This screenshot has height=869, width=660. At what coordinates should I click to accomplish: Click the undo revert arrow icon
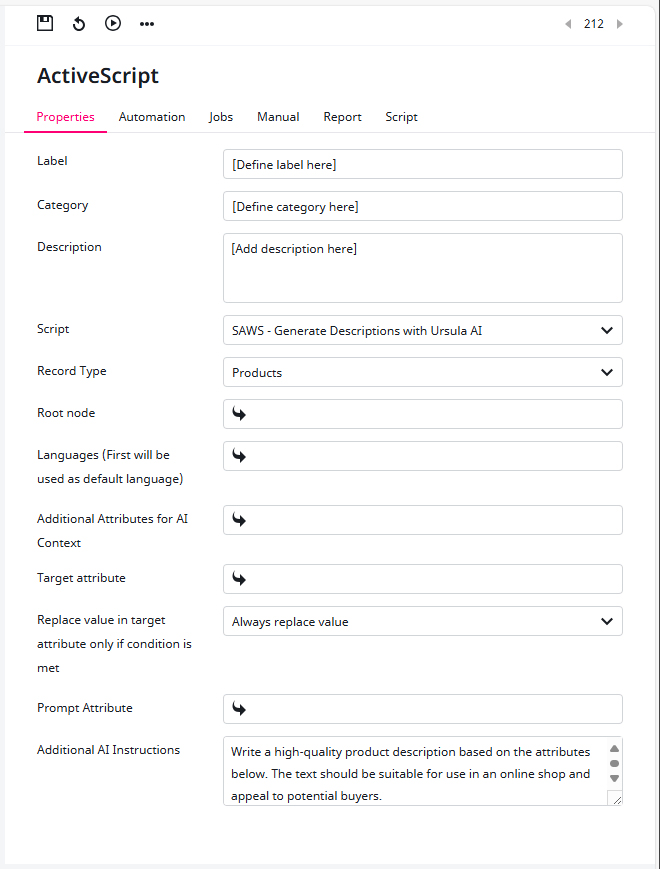[79, 24]
